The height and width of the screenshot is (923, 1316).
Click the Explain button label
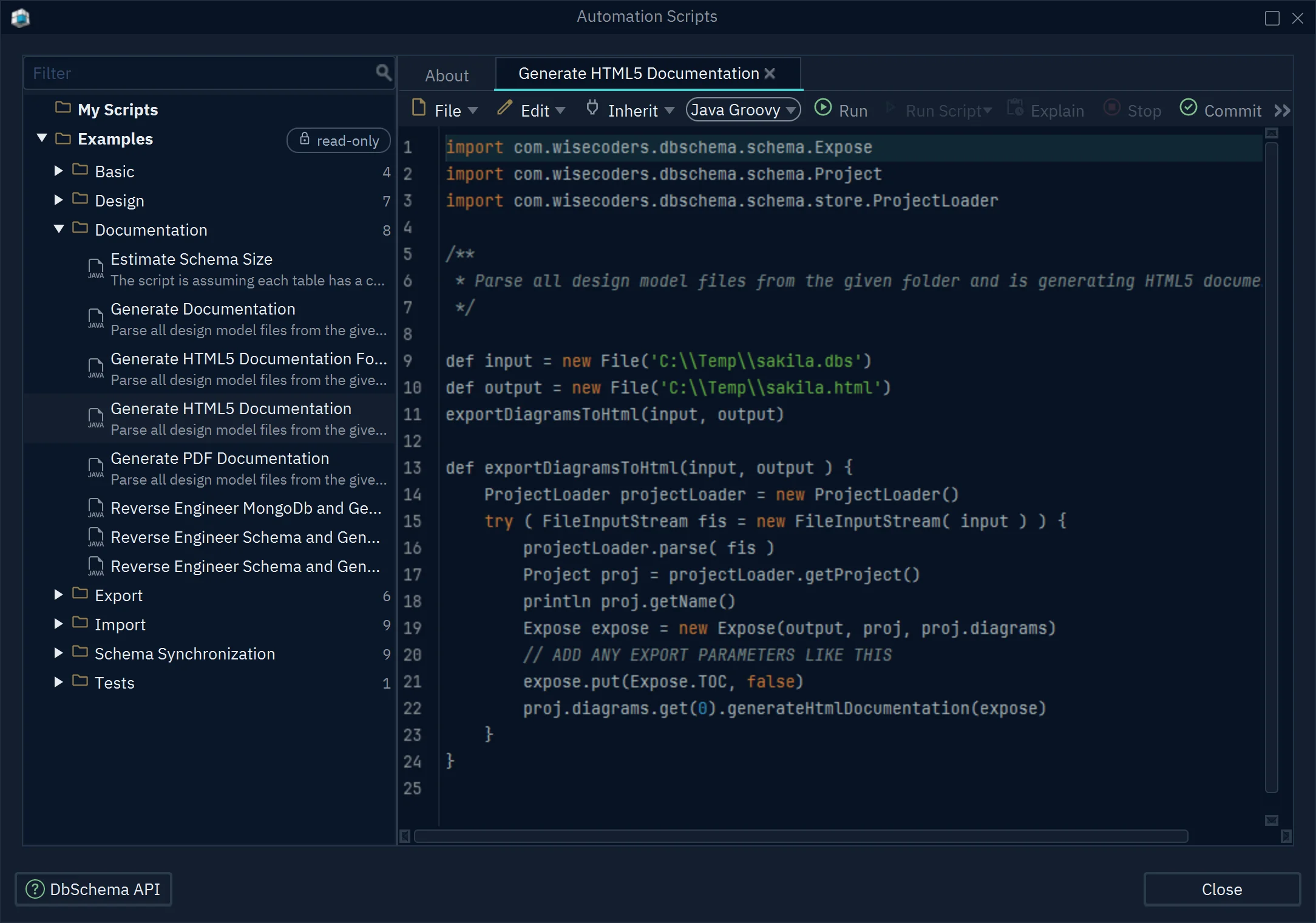pyautogui.click(x=1057, y=111)
